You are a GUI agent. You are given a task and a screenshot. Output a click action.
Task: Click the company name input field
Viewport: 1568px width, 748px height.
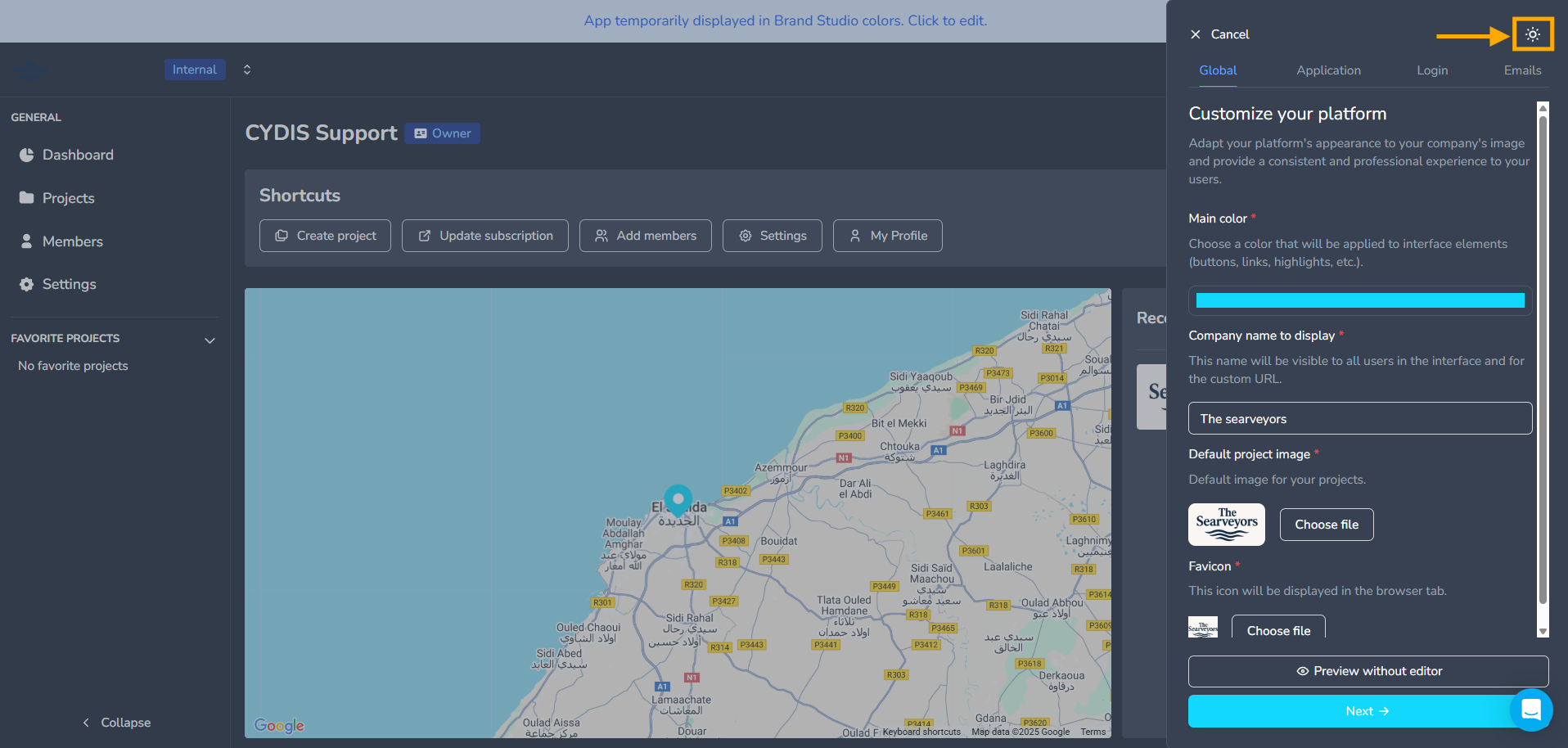tap(1359, 419)
